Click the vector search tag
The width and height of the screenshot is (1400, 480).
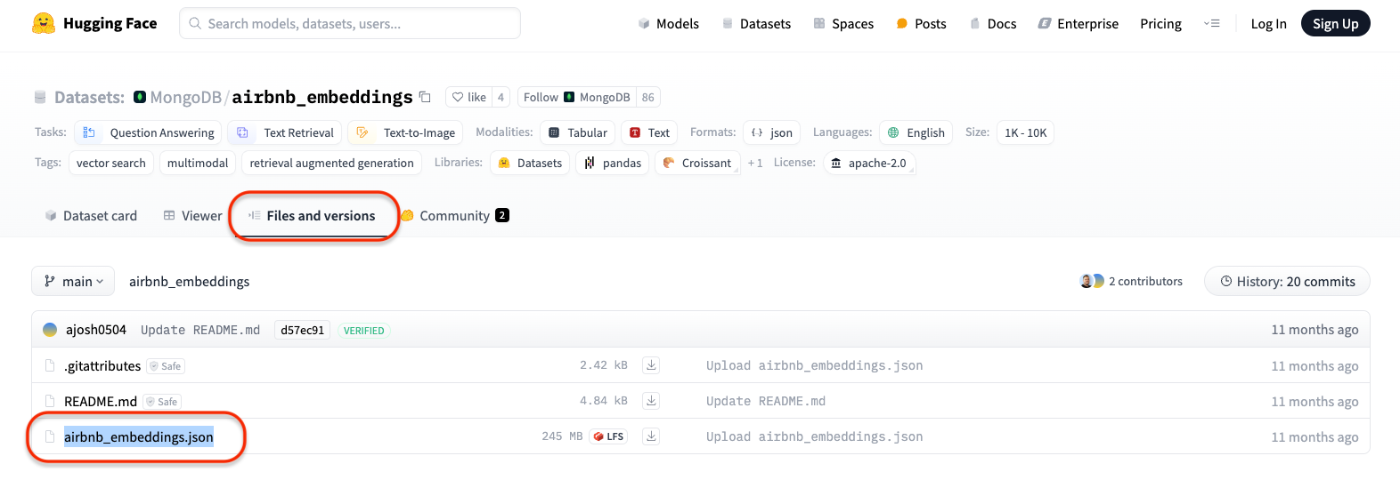(111, 163)
